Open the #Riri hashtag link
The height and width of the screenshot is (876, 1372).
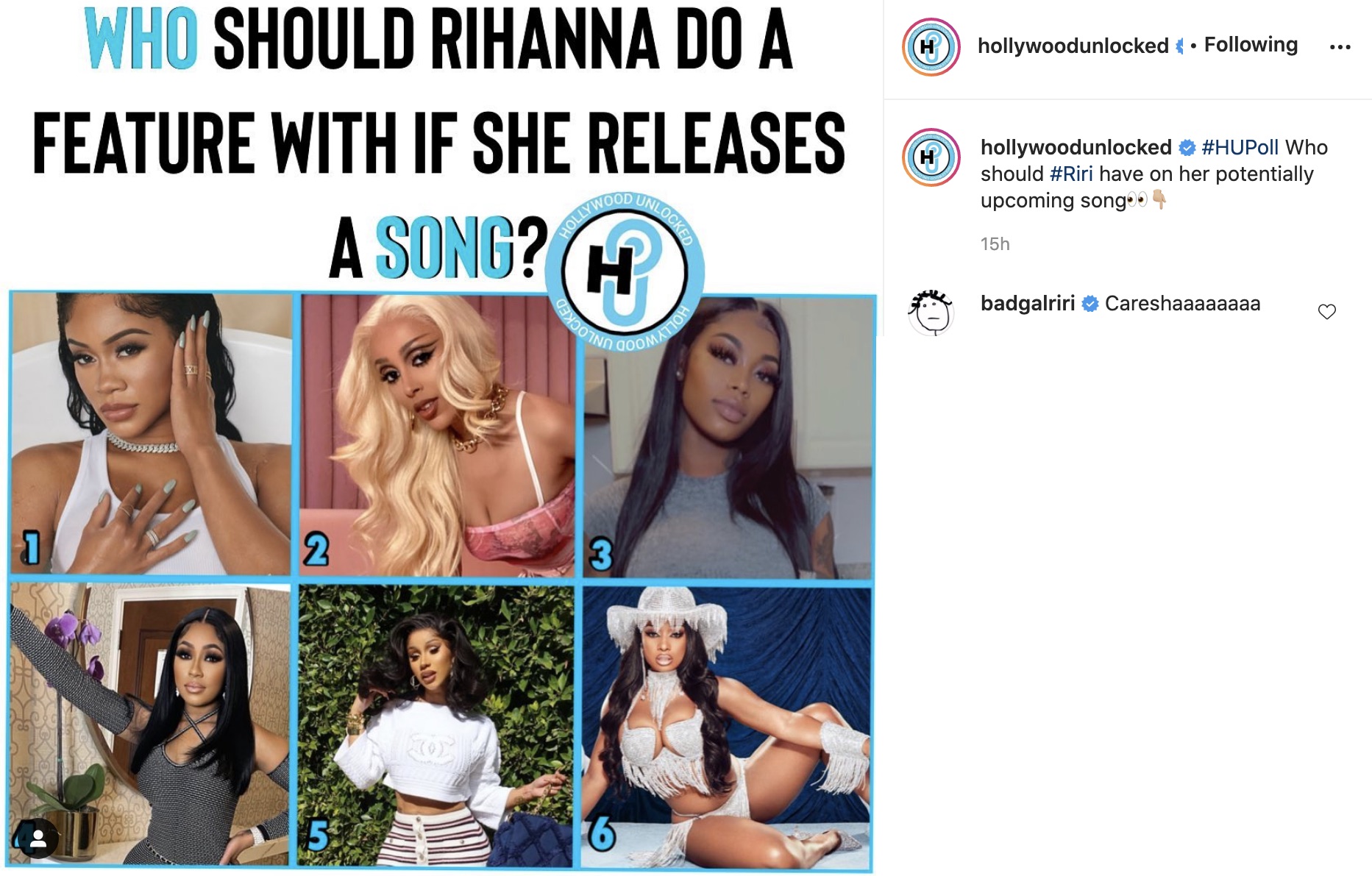pyautogui.click(x=1071, y=174)
